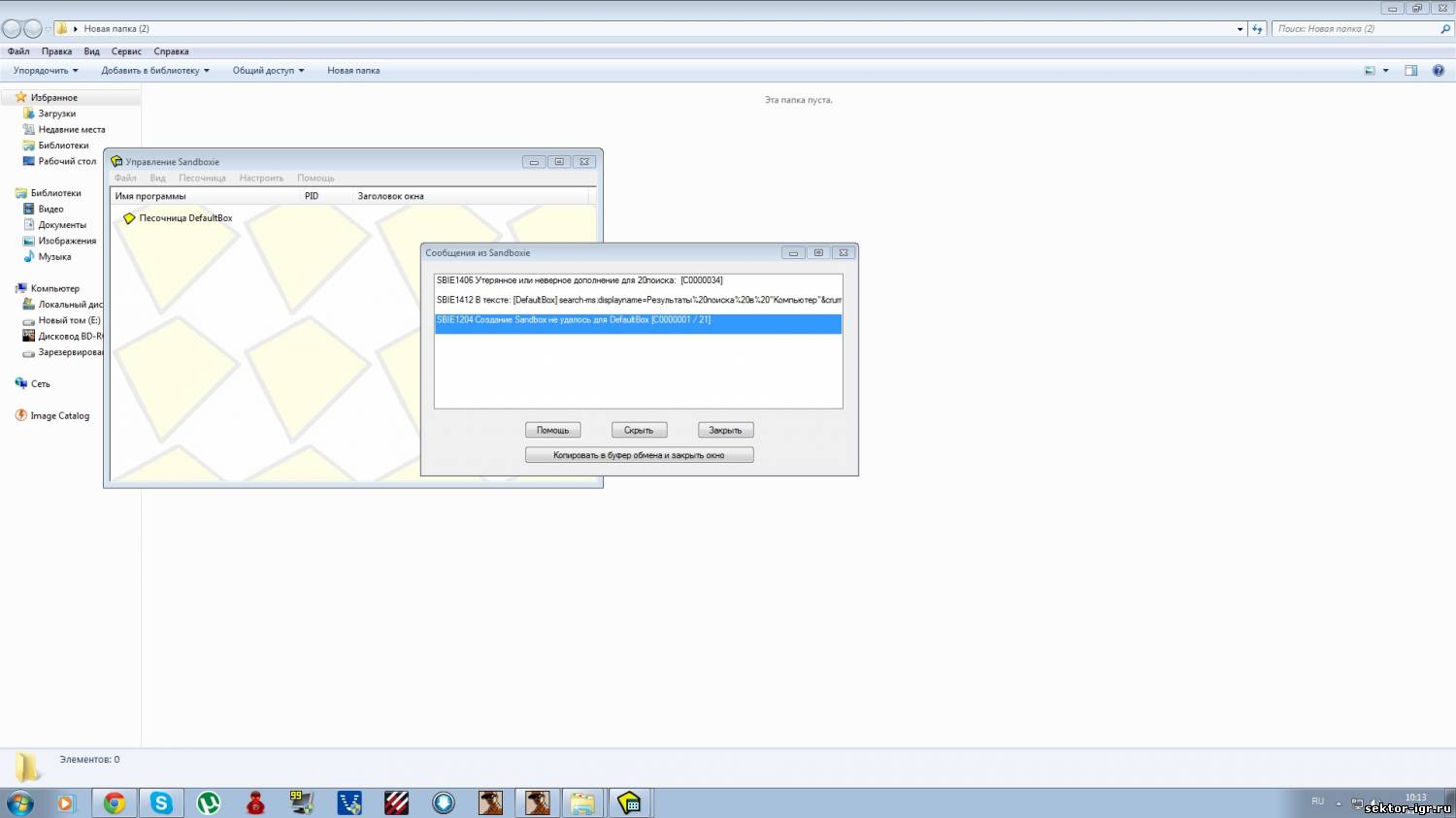Viewport: 1456px width, 818px height.
Task: Click the Explorer Back navigation arrow
Action: point(12,29)
